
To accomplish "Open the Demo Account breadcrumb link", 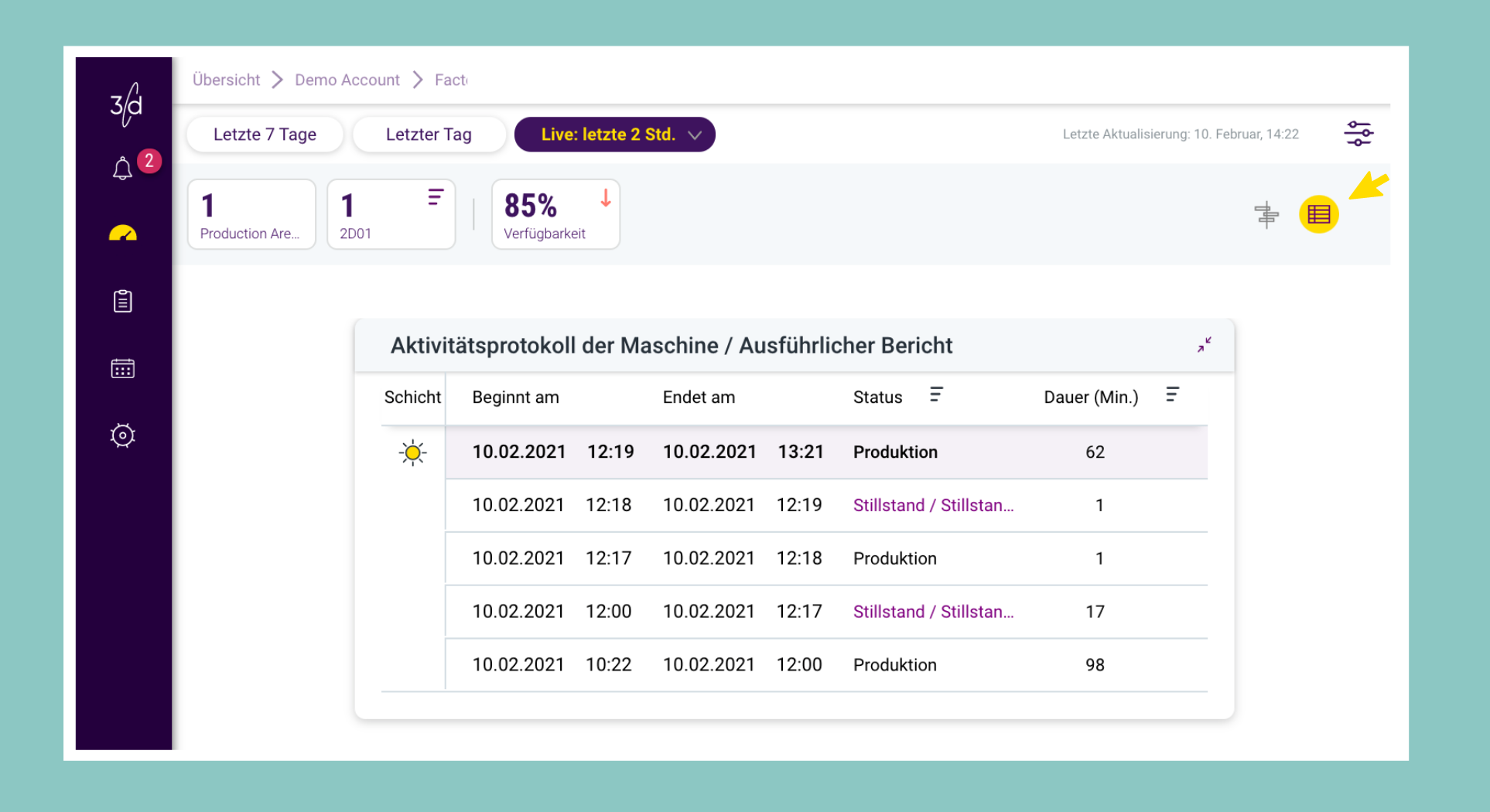I will click(x=347, y=80).
